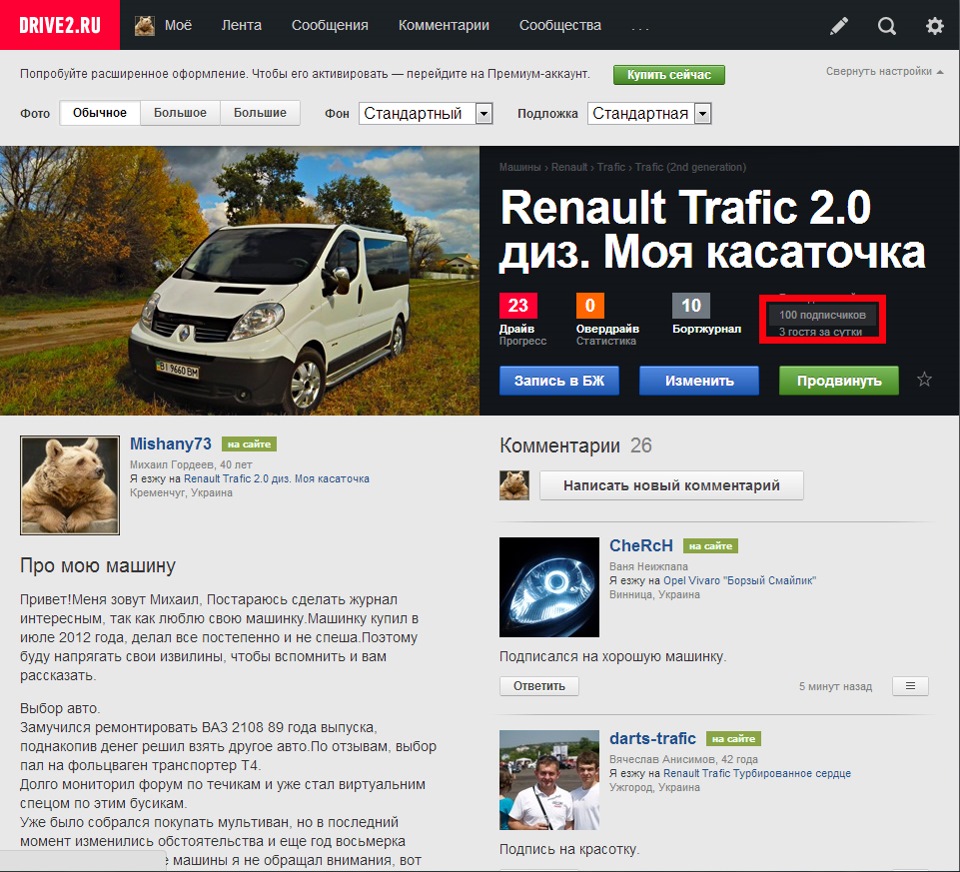Open the Драйв 23 counter
960x872 pixels.
pyautogui.click(x=518, y=306)
